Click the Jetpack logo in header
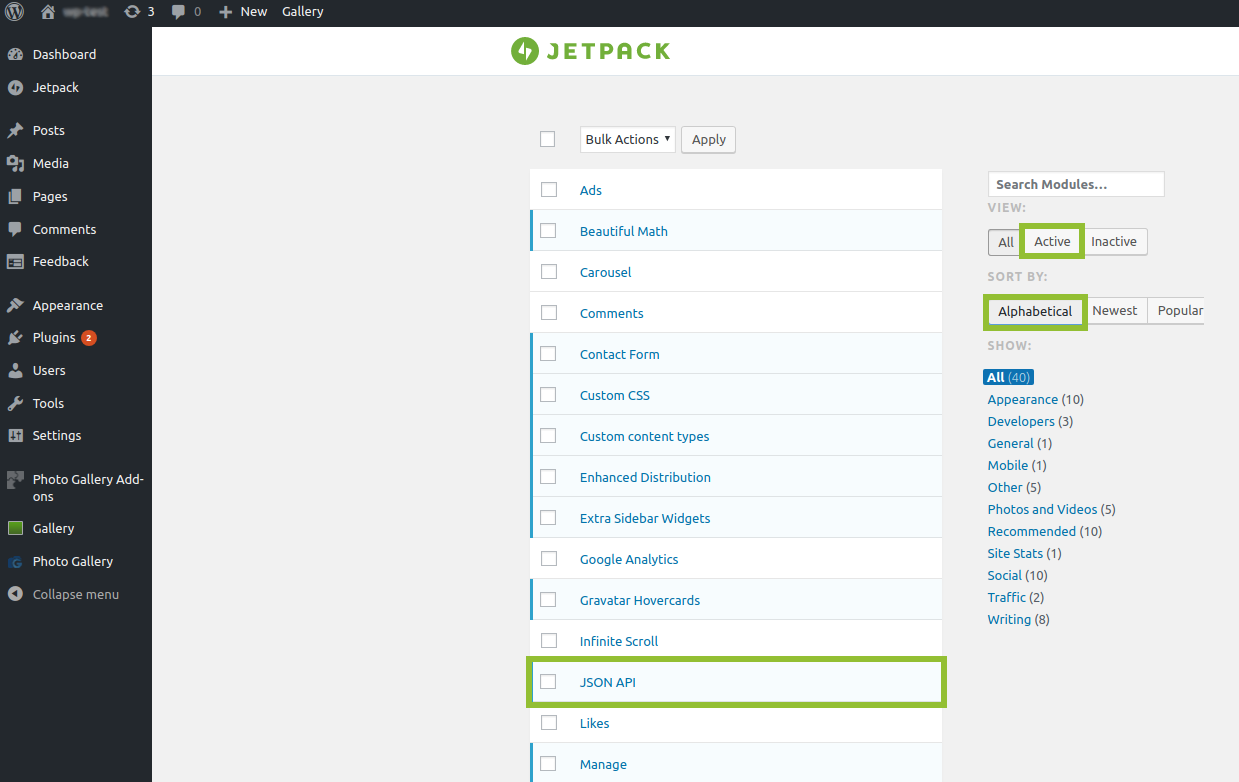 coord(590,51)
